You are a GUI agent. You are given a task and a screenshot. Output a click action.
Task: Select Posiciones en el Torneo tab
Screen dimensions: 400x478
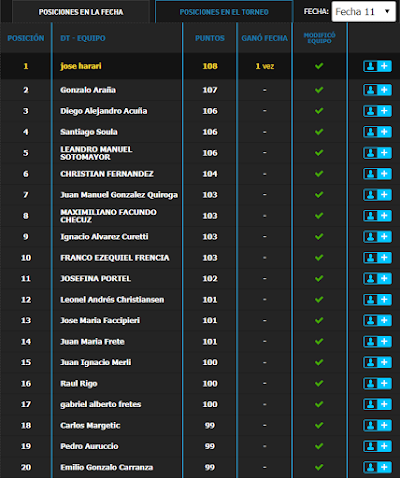(224, 12)
